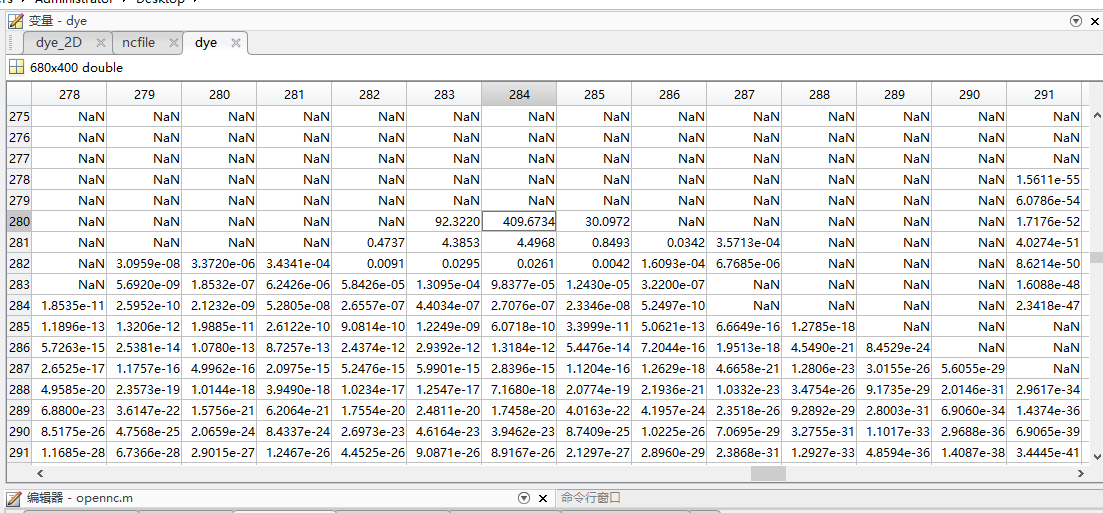Click the vertical scrollbar thumb
Image resolution: width=1103 pixels, height=513 pixels.
1096,257
